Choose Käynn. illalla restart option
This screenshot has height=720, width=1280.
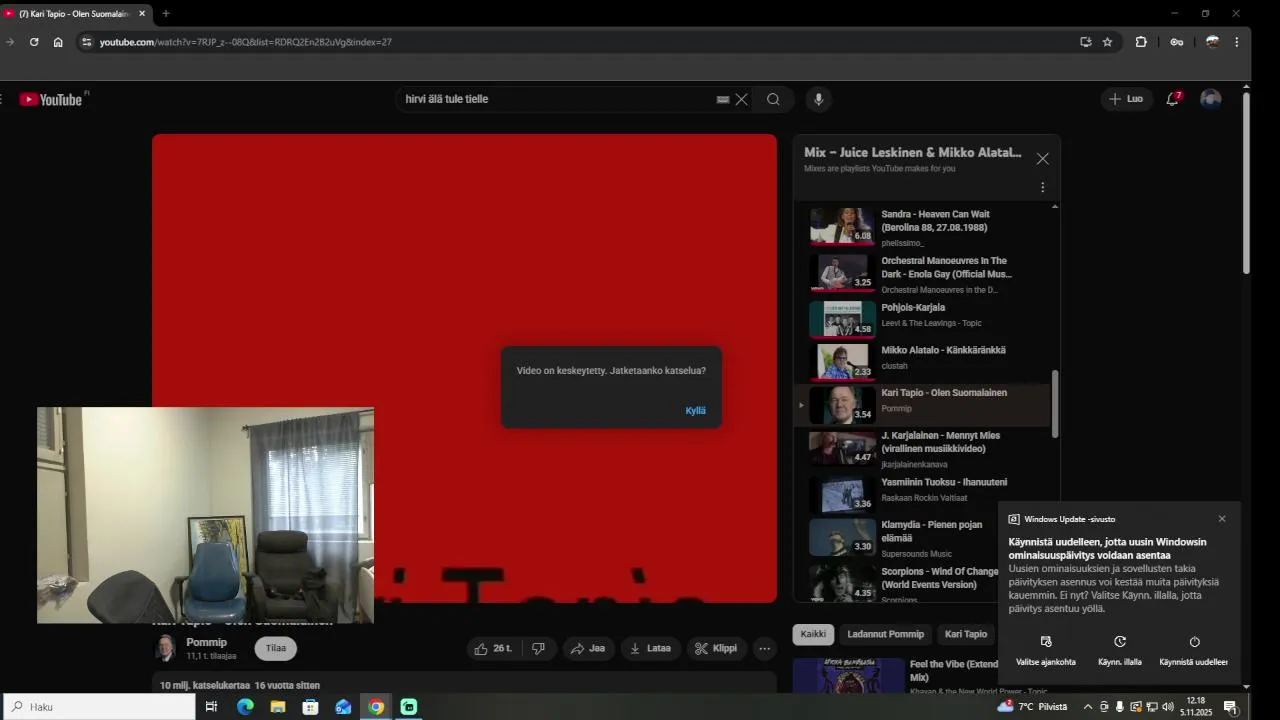[x=1120, y=651]
